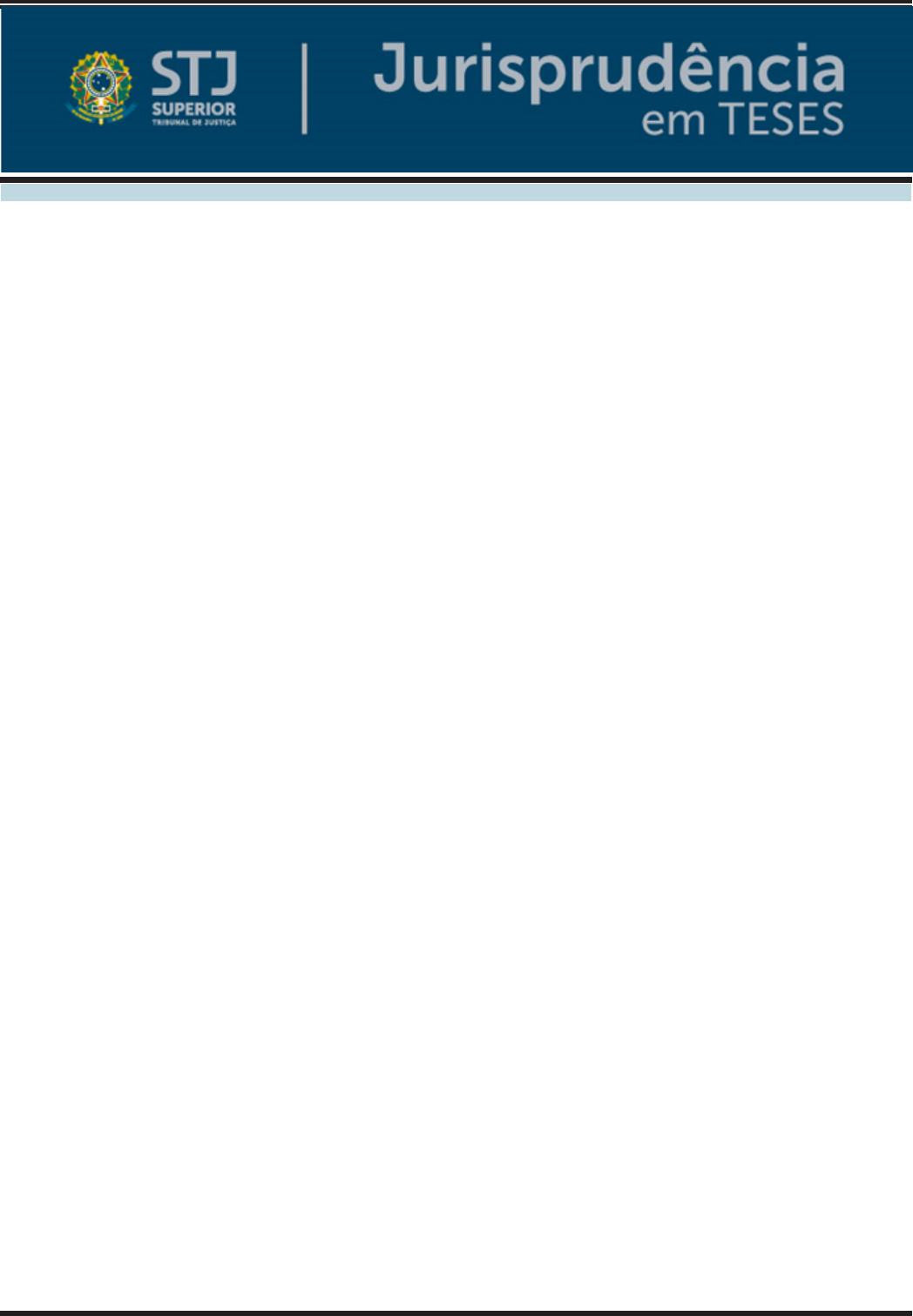Viewport: 913px width, 1316px height.
Task: Click the black footer line at page bottom
Action: click(456, 1312)
